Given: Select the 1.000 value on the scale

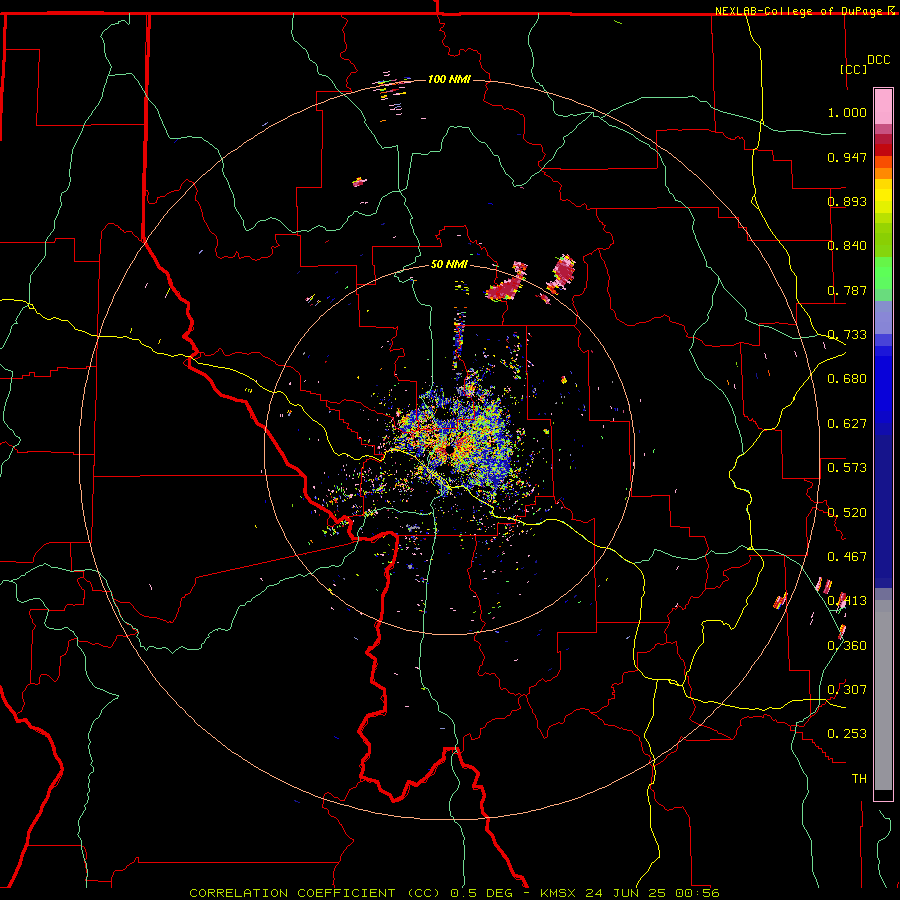Looking at the screenshot, I should [847, 112].
